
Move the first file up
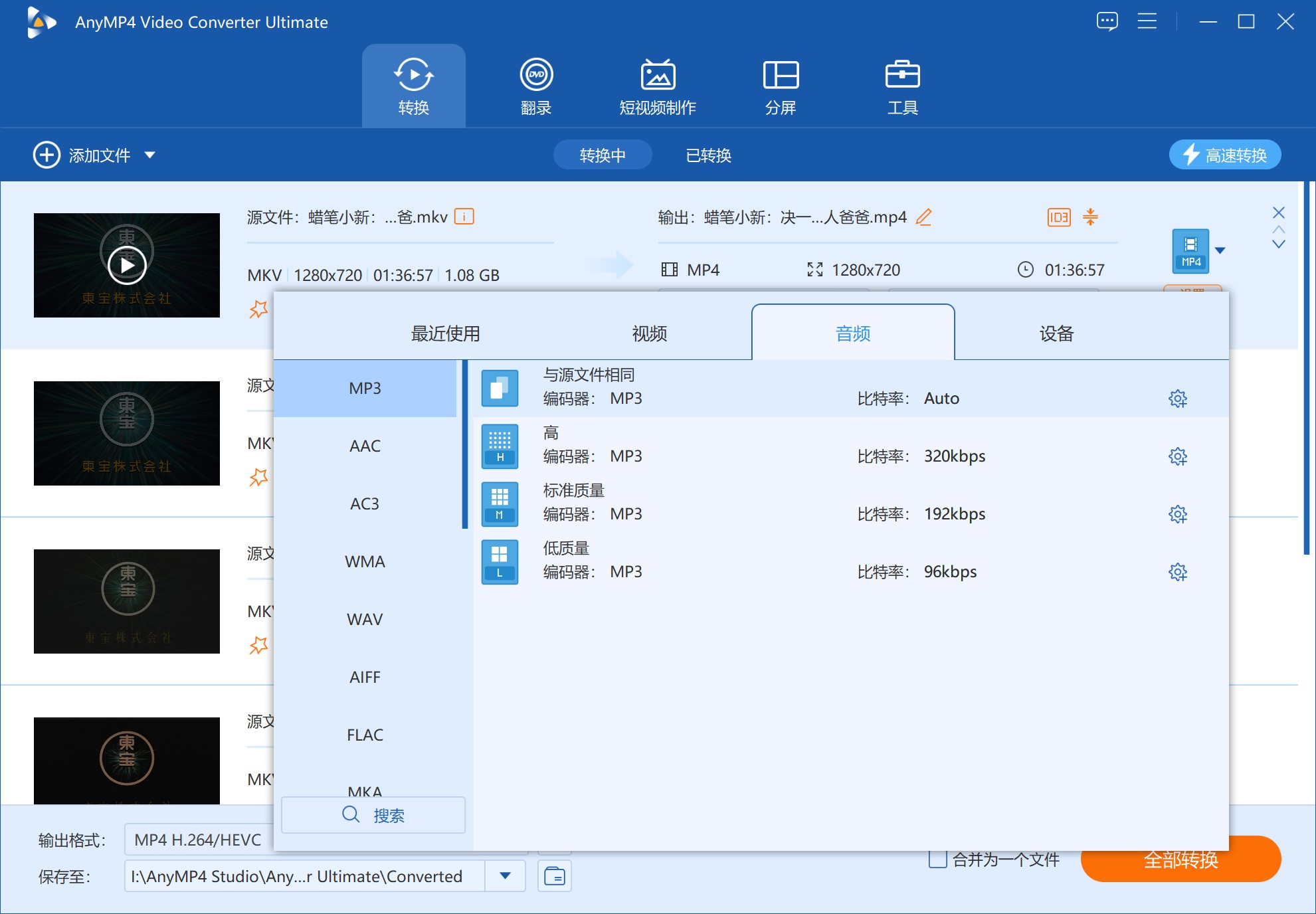[1278, 229]
